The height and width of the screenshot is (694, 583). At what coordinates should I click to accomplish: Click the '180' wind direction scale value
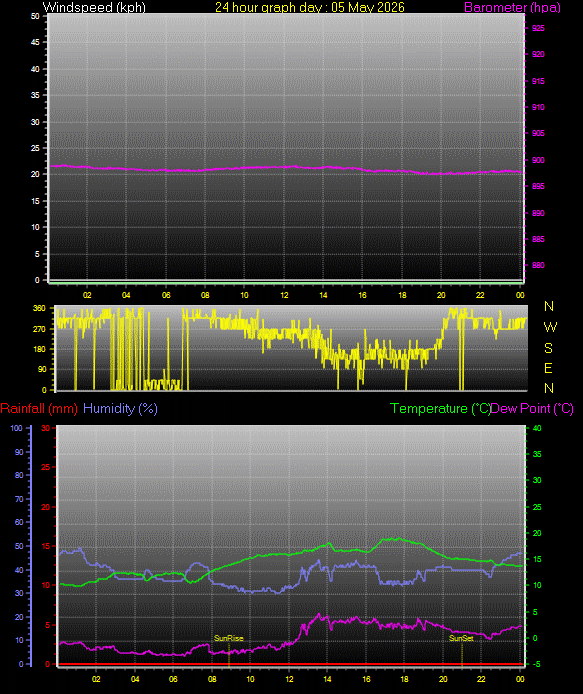tap(39, 349)
